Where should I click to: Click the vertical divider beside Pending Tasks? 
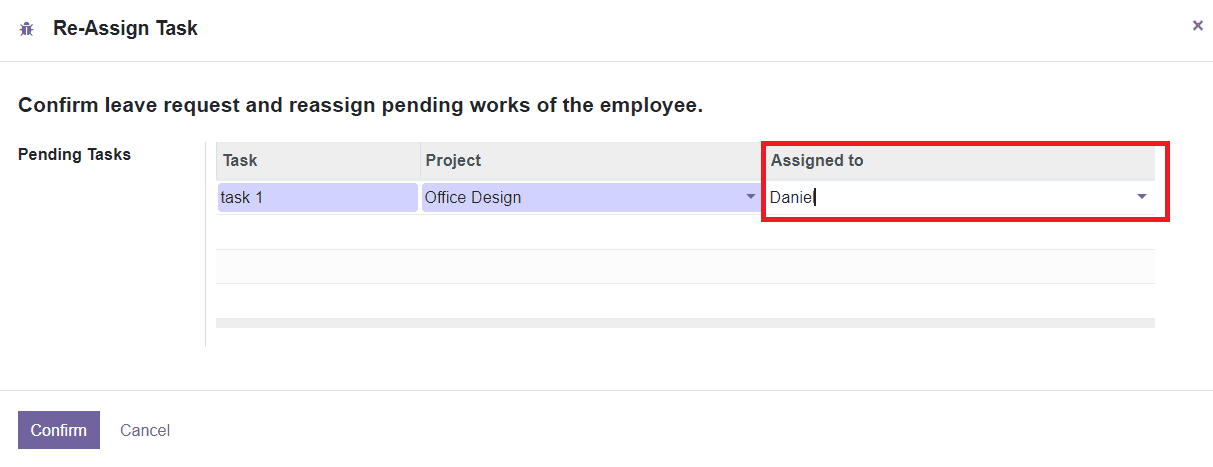[205, 245]
